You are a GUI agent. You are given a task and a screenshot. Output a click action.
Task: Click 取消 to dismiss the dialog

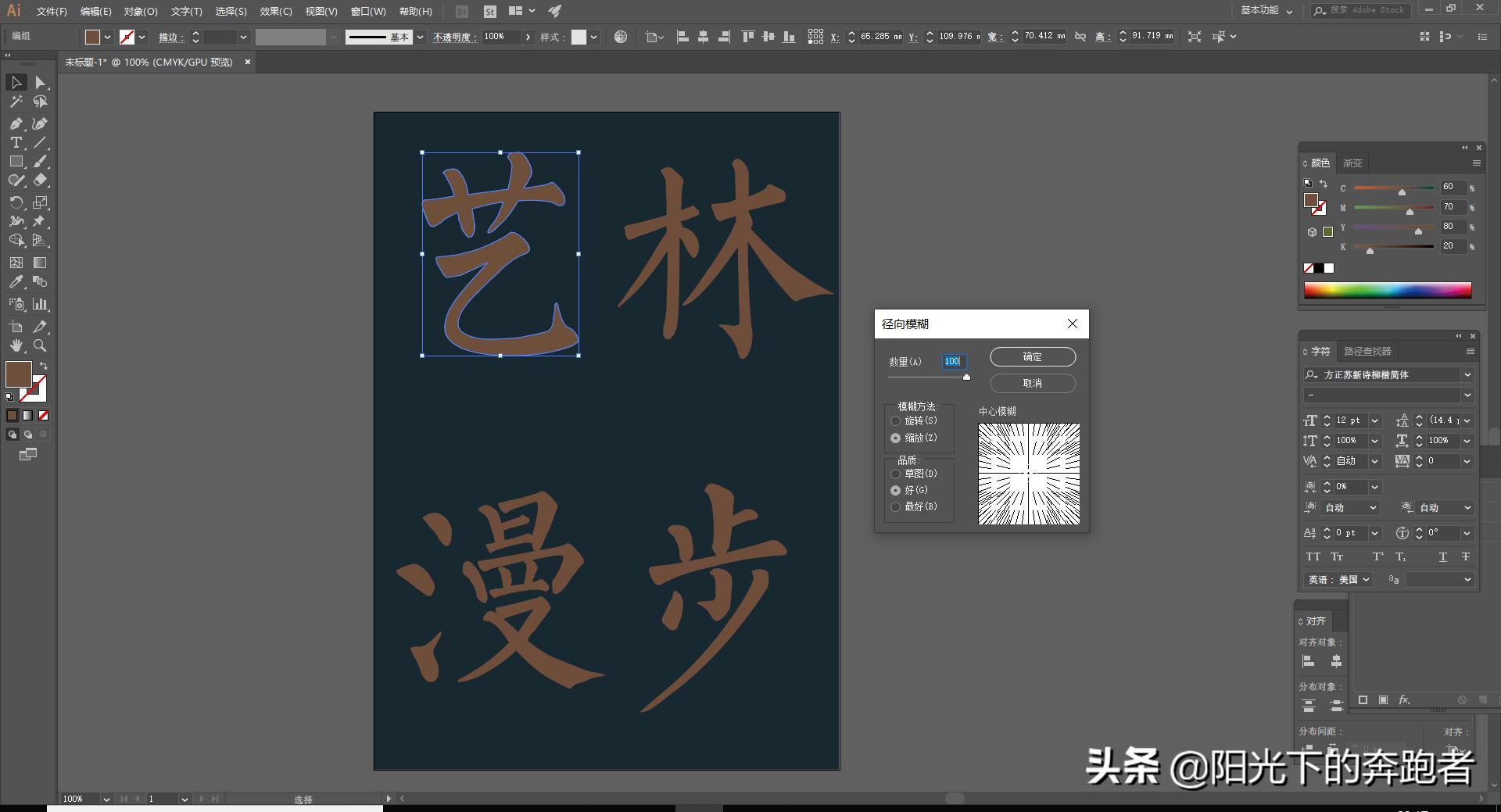(x=1032, y=383)
